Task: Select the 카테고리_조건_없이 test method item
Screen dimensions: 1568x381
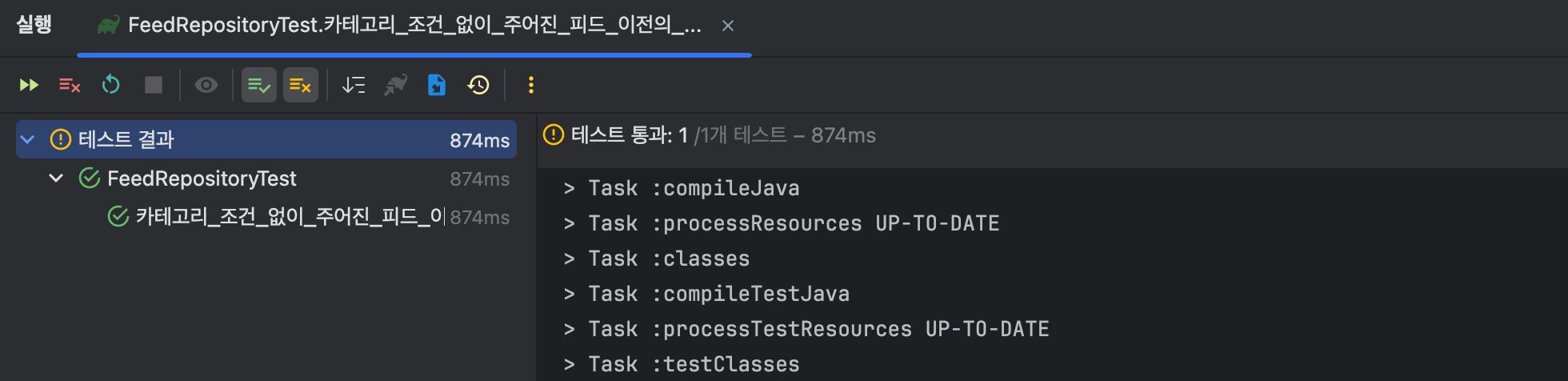Action: (x=288, y=217)
